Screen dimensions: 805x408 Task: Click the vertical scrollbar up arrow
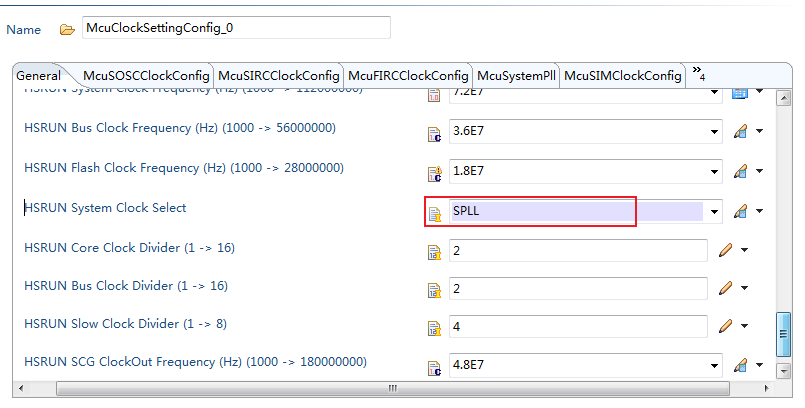tap(783, 98)
